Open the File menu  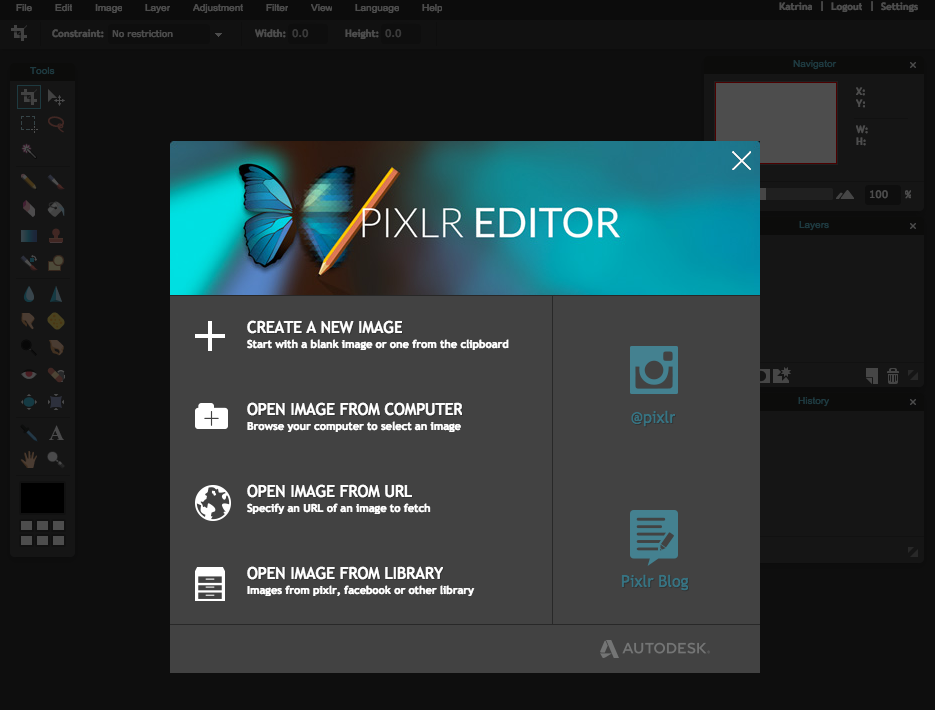pos(24,8)
